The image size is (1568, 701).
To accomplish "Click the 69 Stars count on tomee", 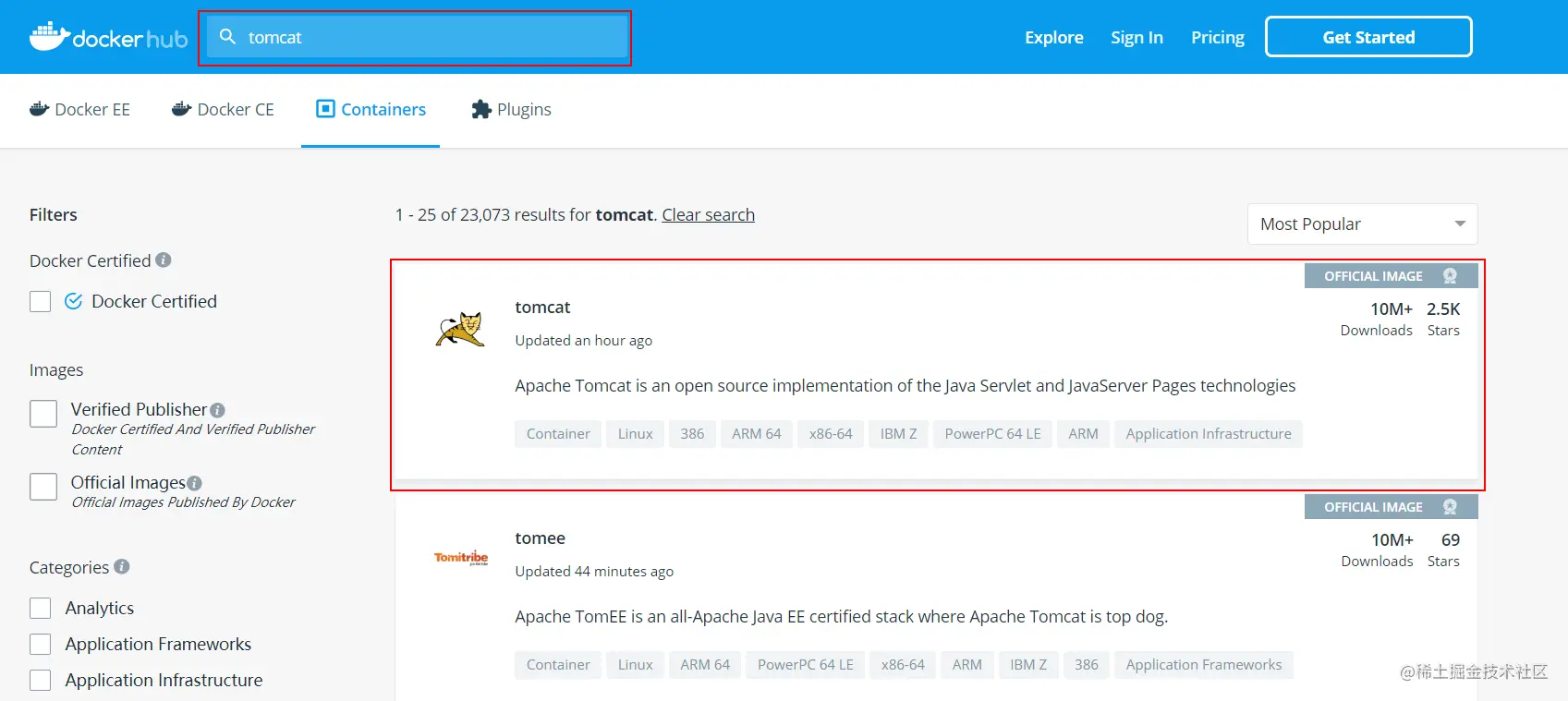I will click(x=1444, y=550).
